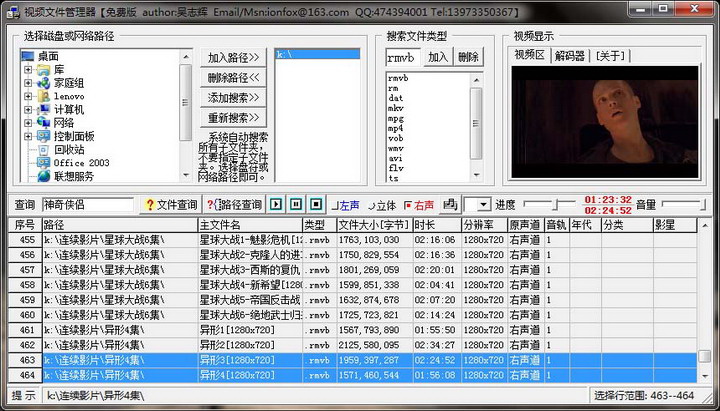Select flv in file type list
The height and width of the screenshot is (411, 720).
pyautogui.click(x=395, y=169)
